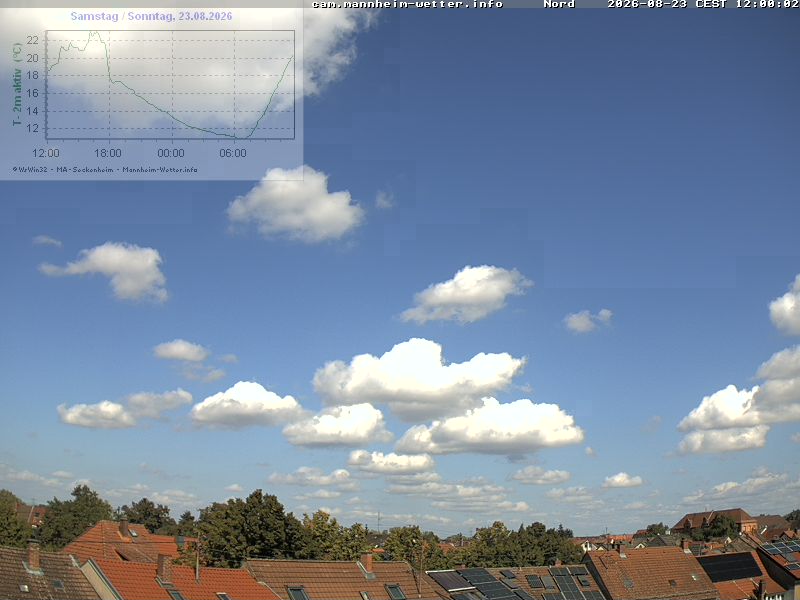Click the 12:00 time axis label
This screenshot has height=600, width=800.
(46, 153)
